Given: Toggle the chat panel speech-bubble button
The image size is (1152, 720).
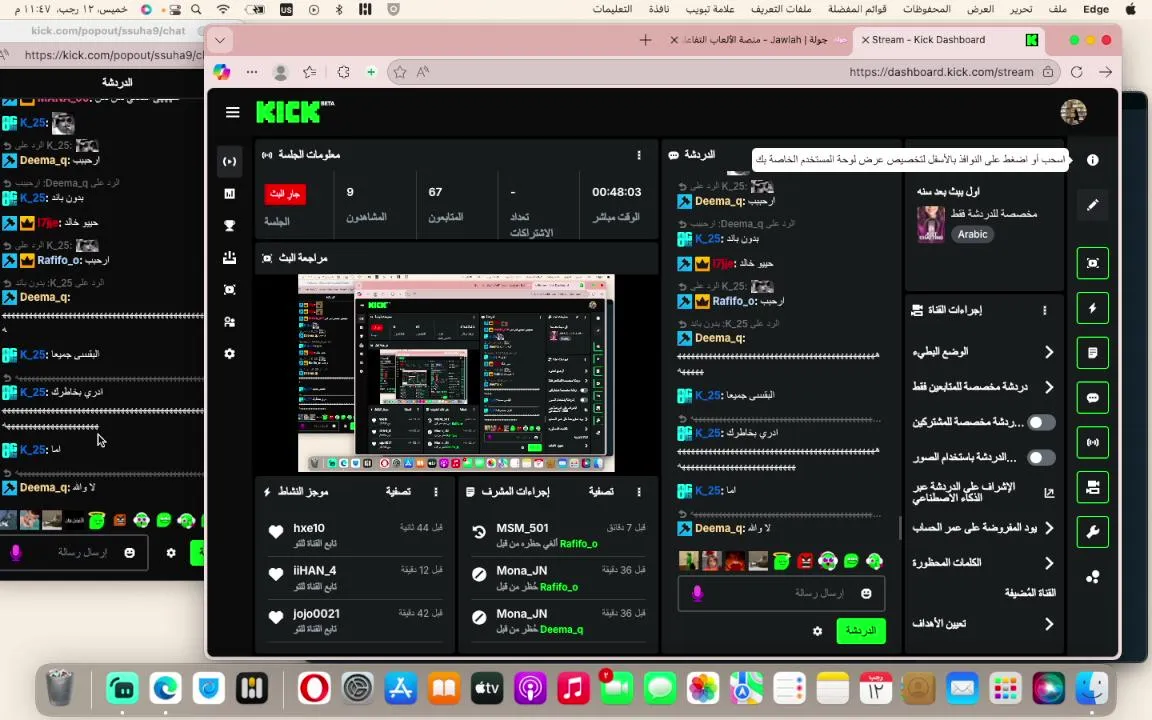Looking at the screenshot, I should pyautogui.click(x=1092, y=398).
